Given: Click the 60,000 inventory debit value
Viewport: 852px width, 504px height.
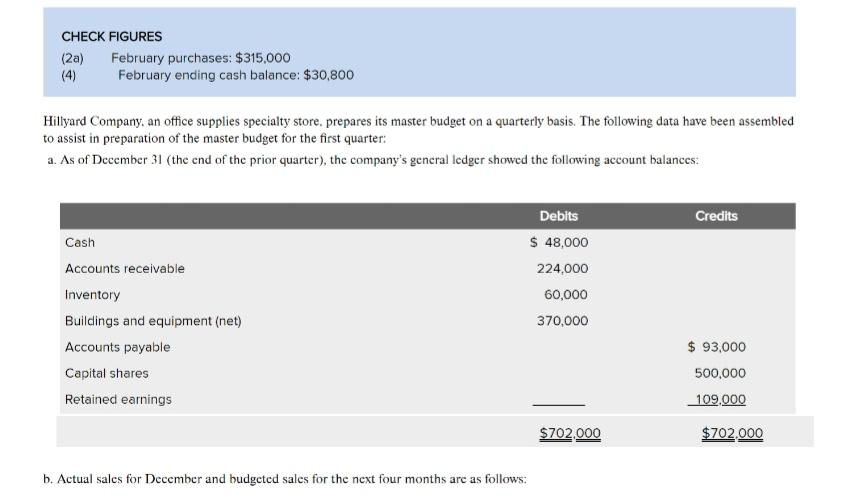Looking at the screenshot, I should 566,295.
